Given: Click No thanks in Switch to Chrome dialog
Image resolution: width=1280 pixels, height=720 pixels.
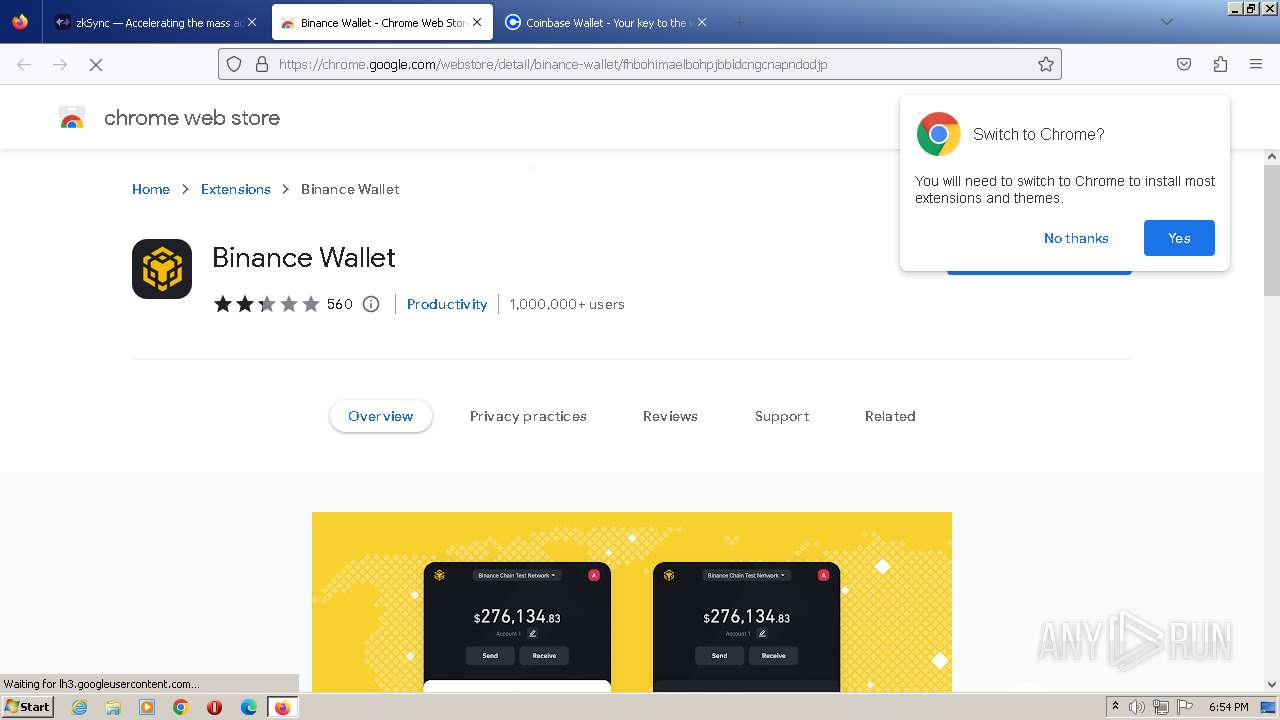Looking at the screenshot, I should pos(1076,238).
